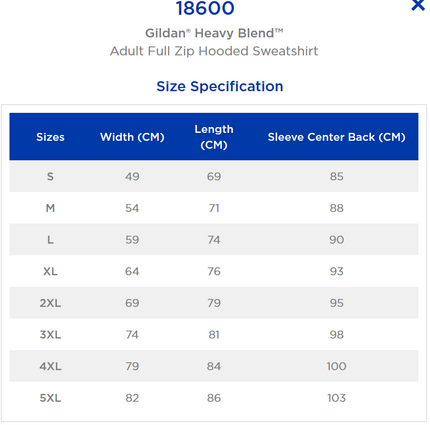Image resolution: width=430 pixels, height=425 pixels.
Task: Select the 5XL size row label
Action: click(x=50, y=398)
